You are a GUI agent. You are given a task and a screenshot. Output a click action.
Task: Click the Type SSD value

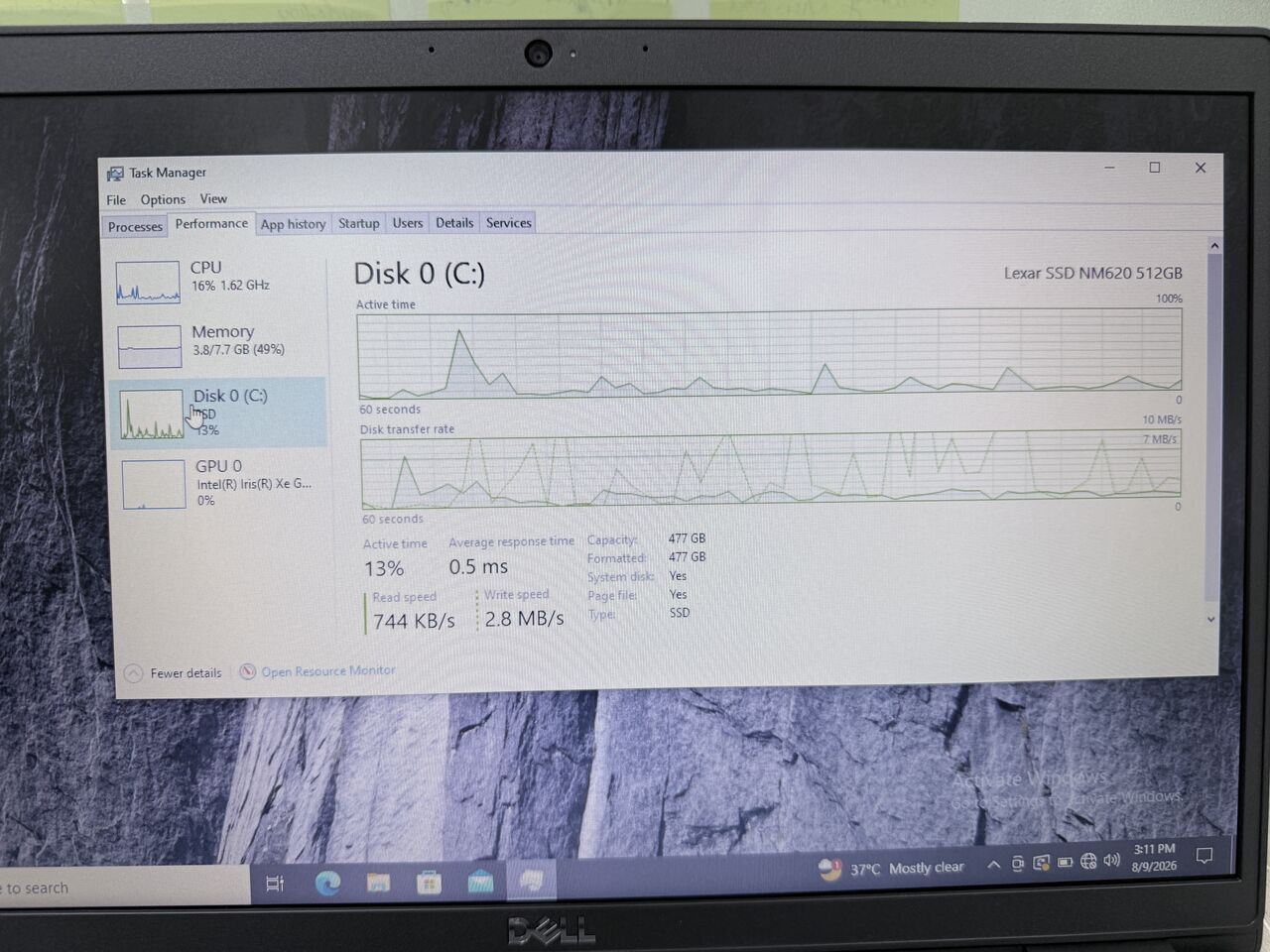680,613
